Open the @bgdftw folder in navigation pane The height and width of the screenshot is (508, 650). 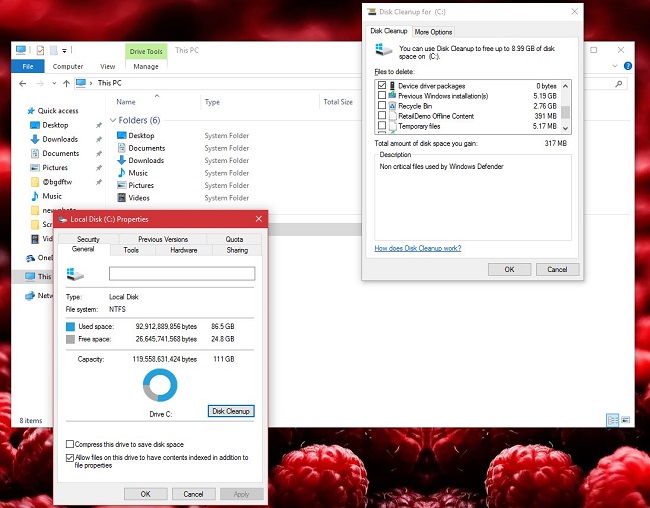tap(57, 182)
